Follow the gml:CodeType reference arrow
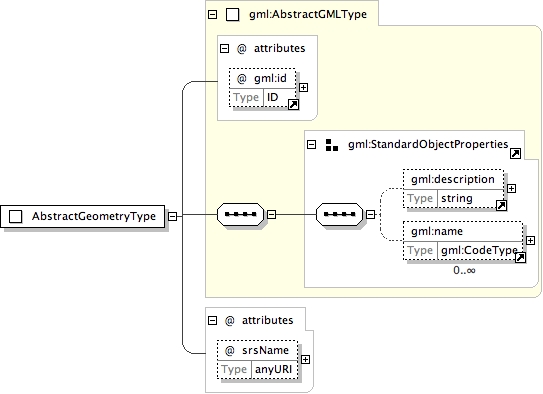The image size is (543, 394). (x=520, y=258)
